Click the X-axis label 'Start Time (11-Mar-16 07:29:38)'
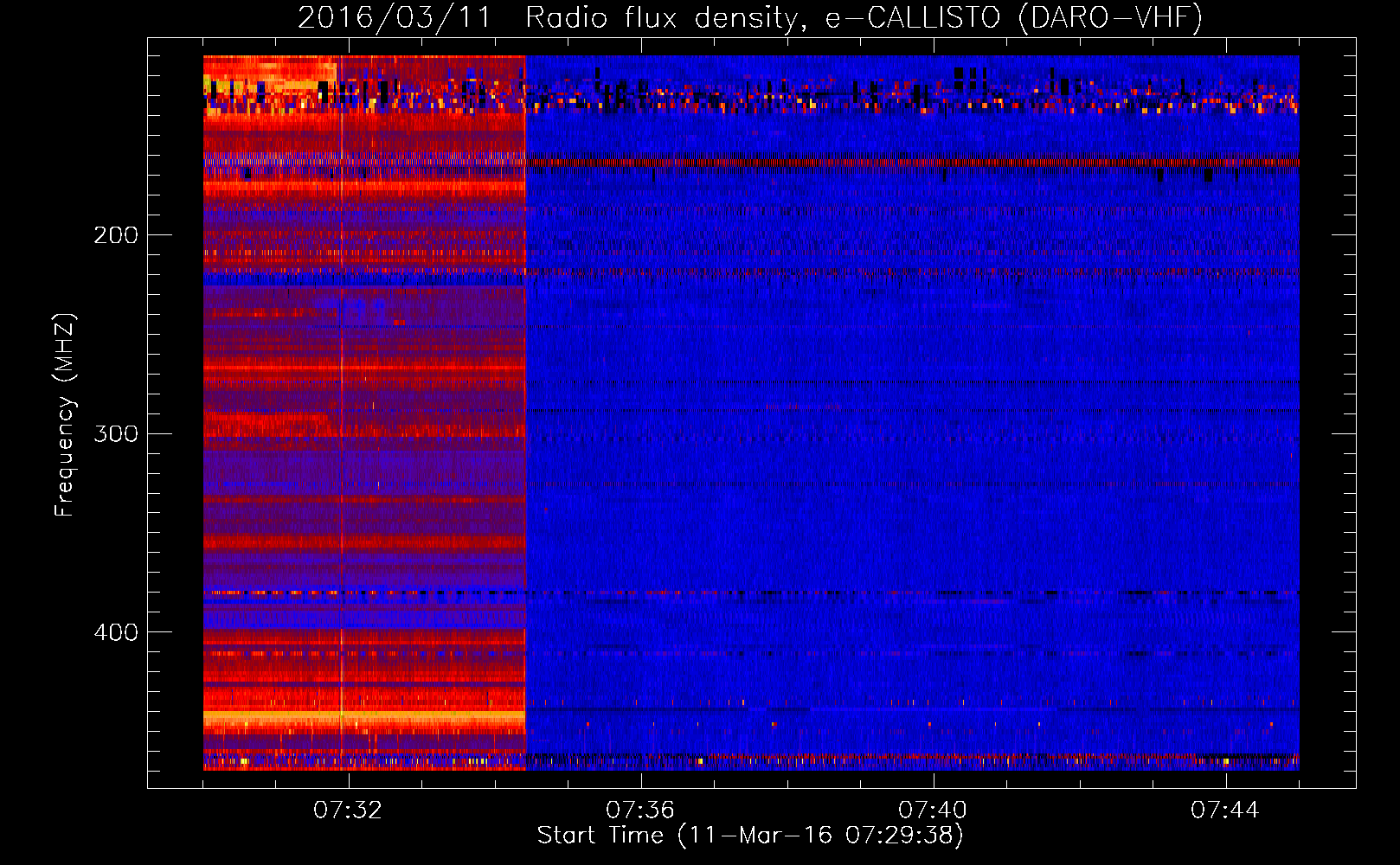The image size is (1400, 865). [x=750, y=836]
